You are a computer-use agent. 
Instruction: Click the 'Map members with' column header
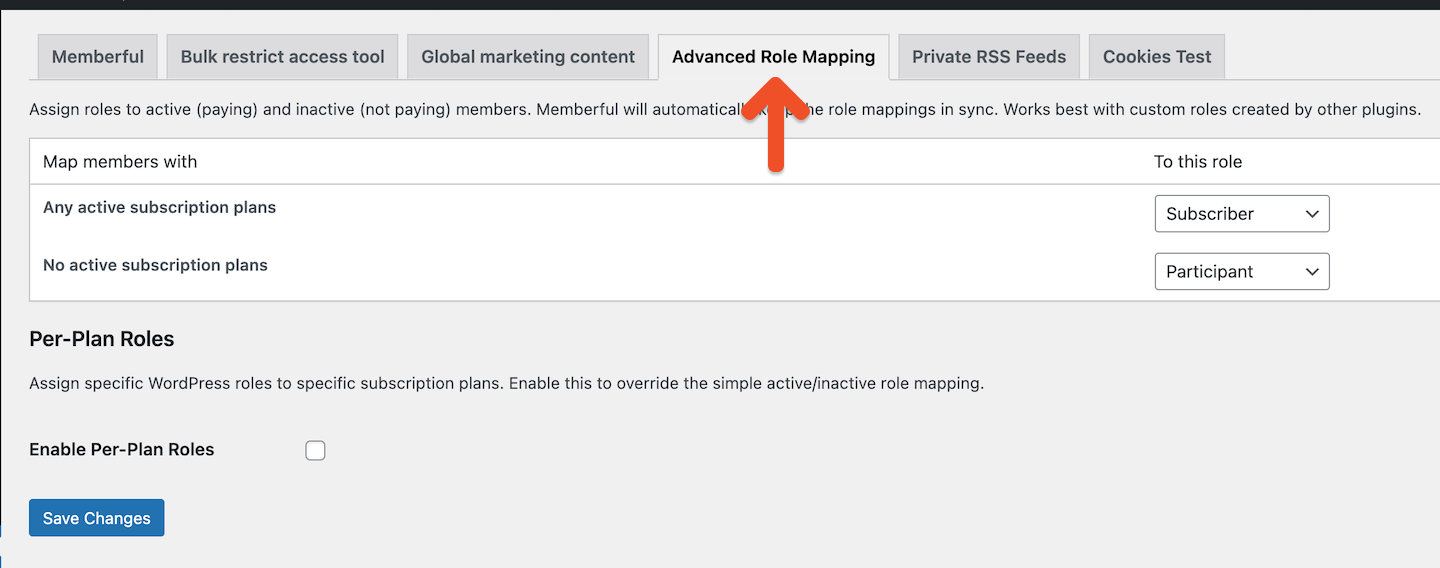click(120, 162)
